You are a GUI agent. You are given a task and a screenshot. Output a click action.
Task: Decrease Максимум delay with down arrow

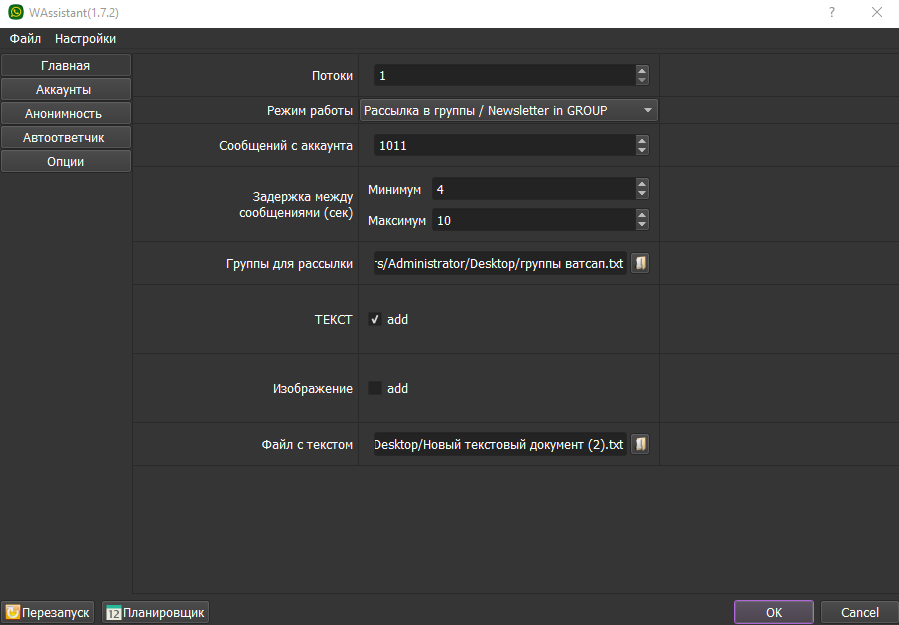click(642, 225)
